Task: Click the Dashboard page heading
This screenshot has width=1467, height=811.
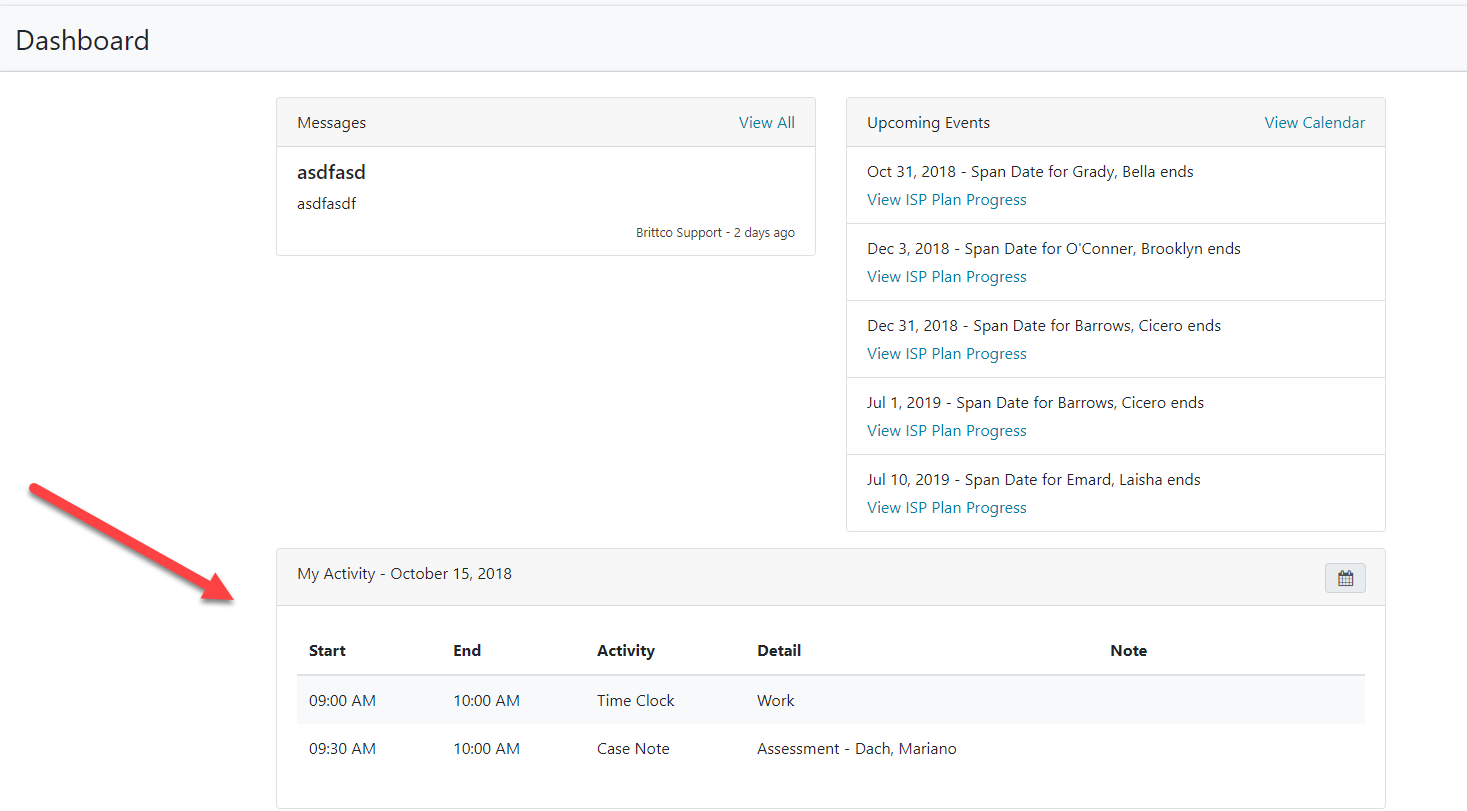Action: coord(82,41)
